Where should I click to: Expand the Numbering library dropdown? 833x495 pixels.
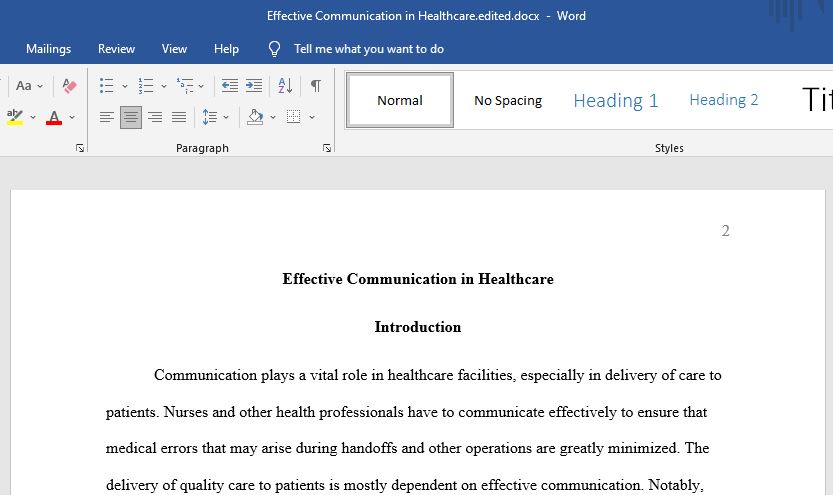pyautogui.click(x=164, y=86)
